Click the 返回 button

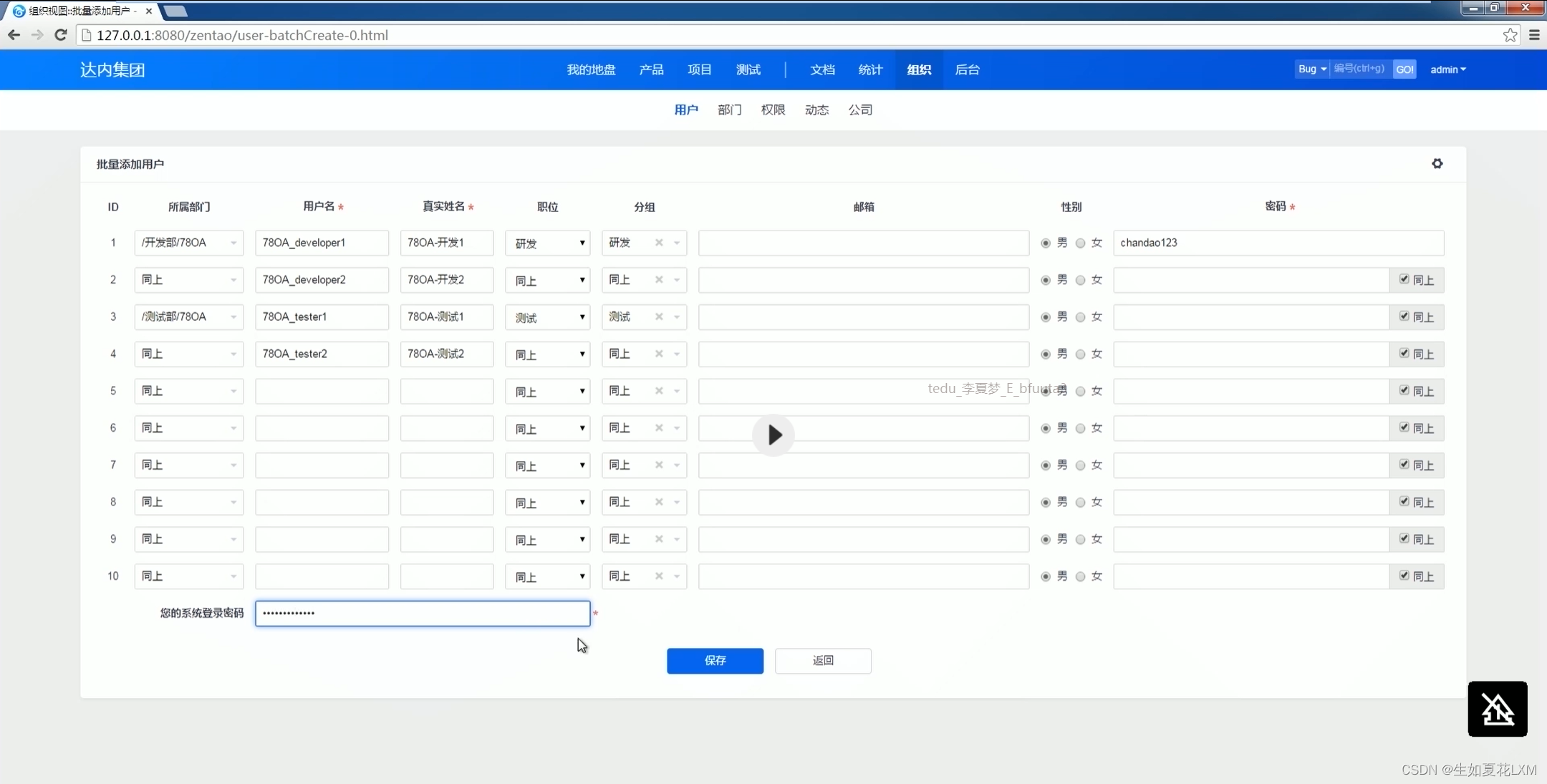823,660
